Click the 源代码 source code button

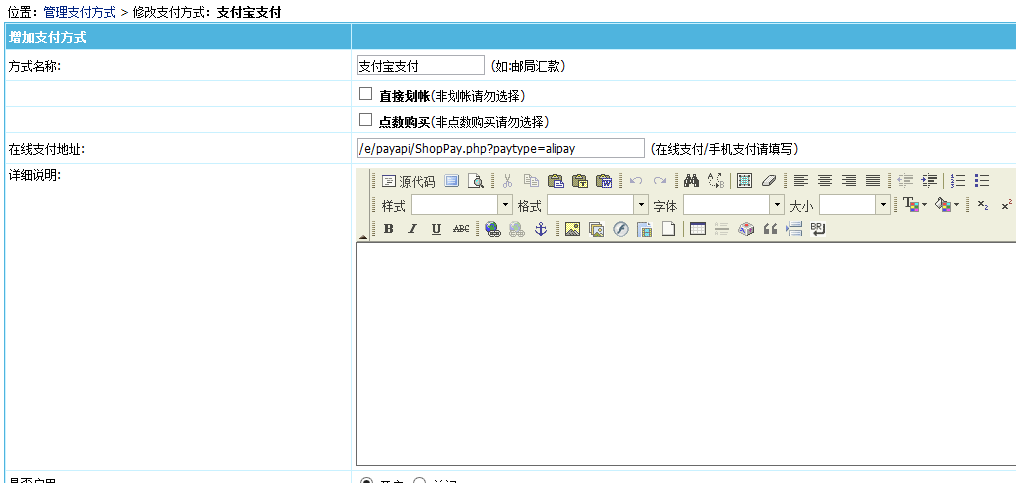408,181
